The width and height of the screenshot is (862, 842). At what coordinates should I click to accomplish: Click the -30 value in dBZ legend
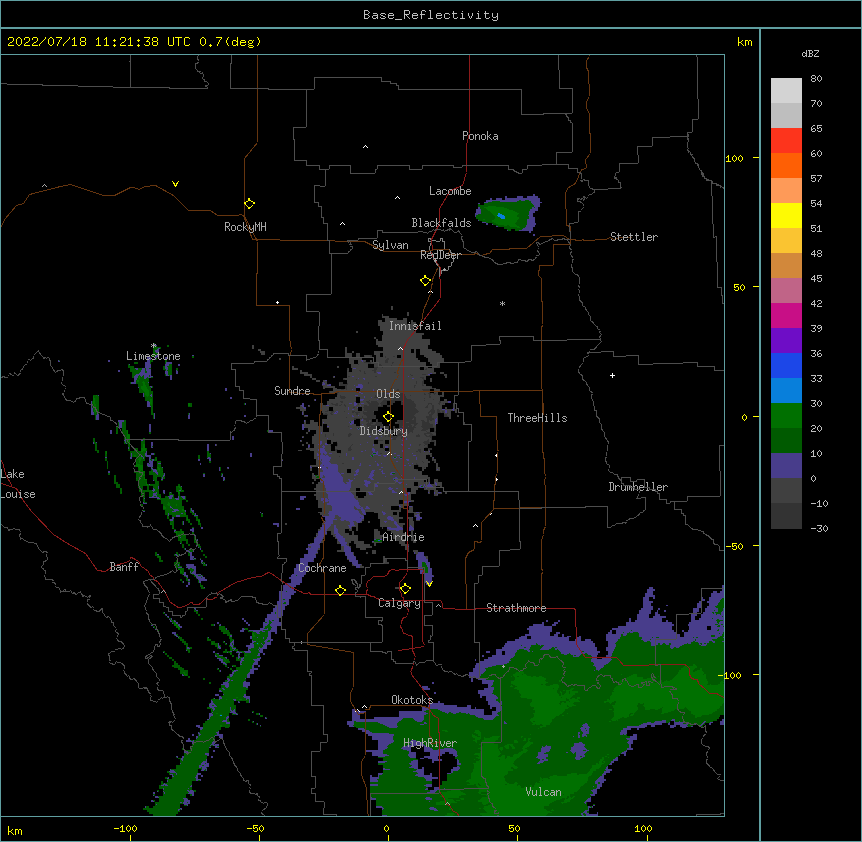tap(819, 529)
